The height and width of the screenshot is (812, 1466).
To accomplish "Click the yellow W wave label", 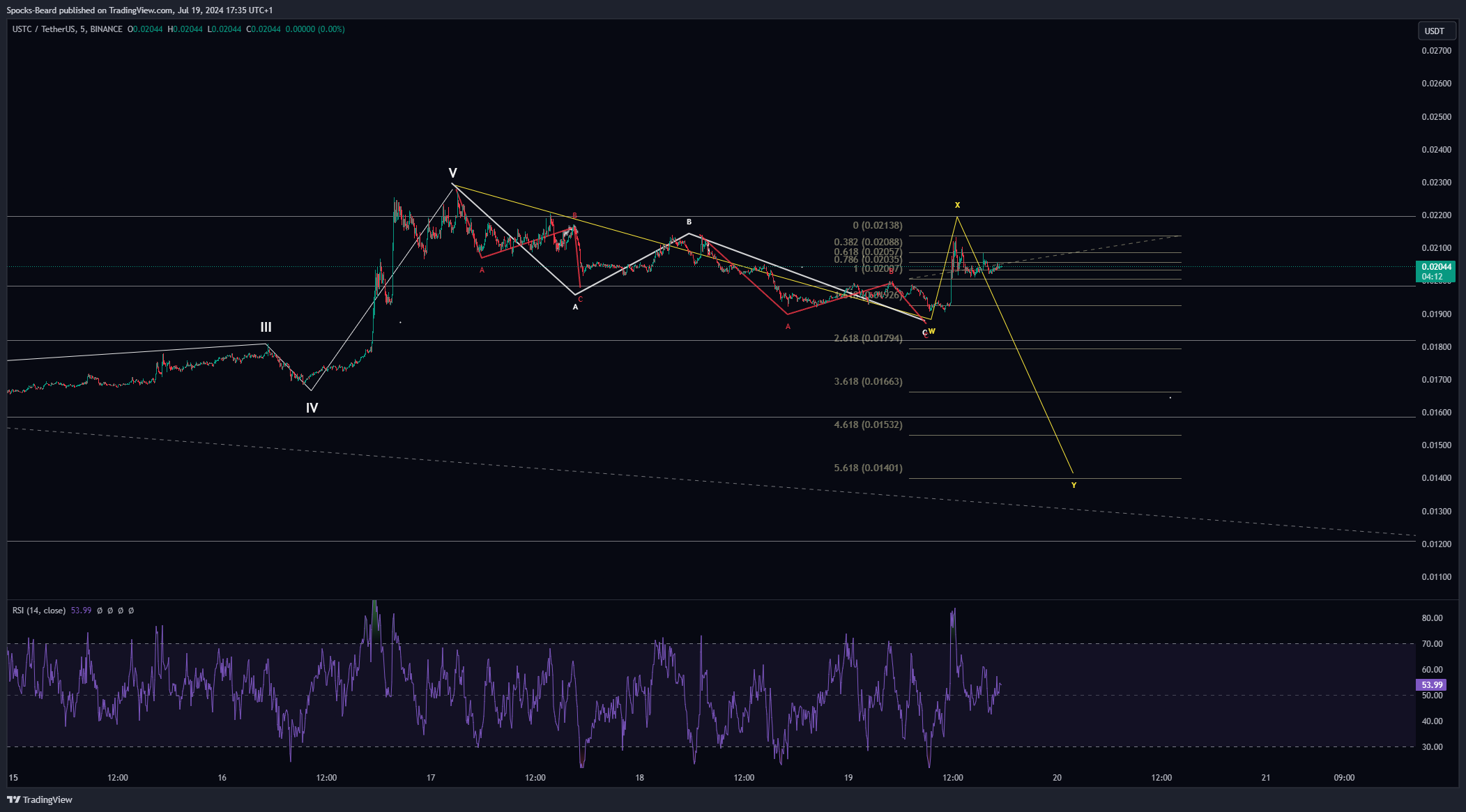I will [x=932, y=331].
